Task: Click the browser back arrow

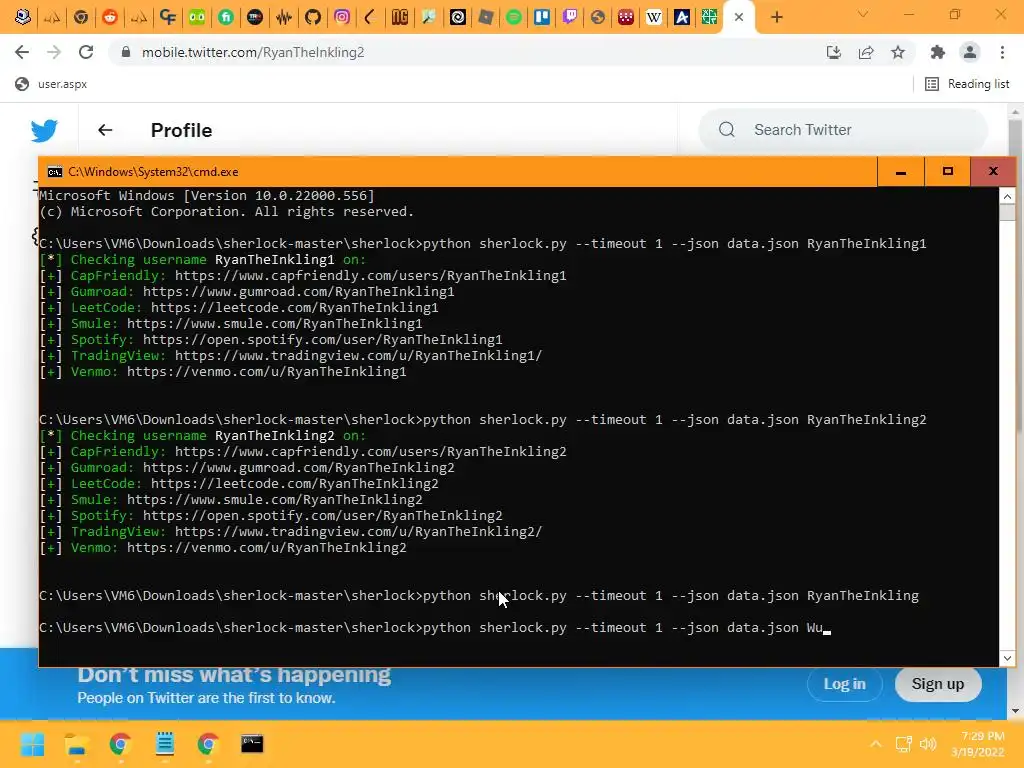Action: (22, 52)
